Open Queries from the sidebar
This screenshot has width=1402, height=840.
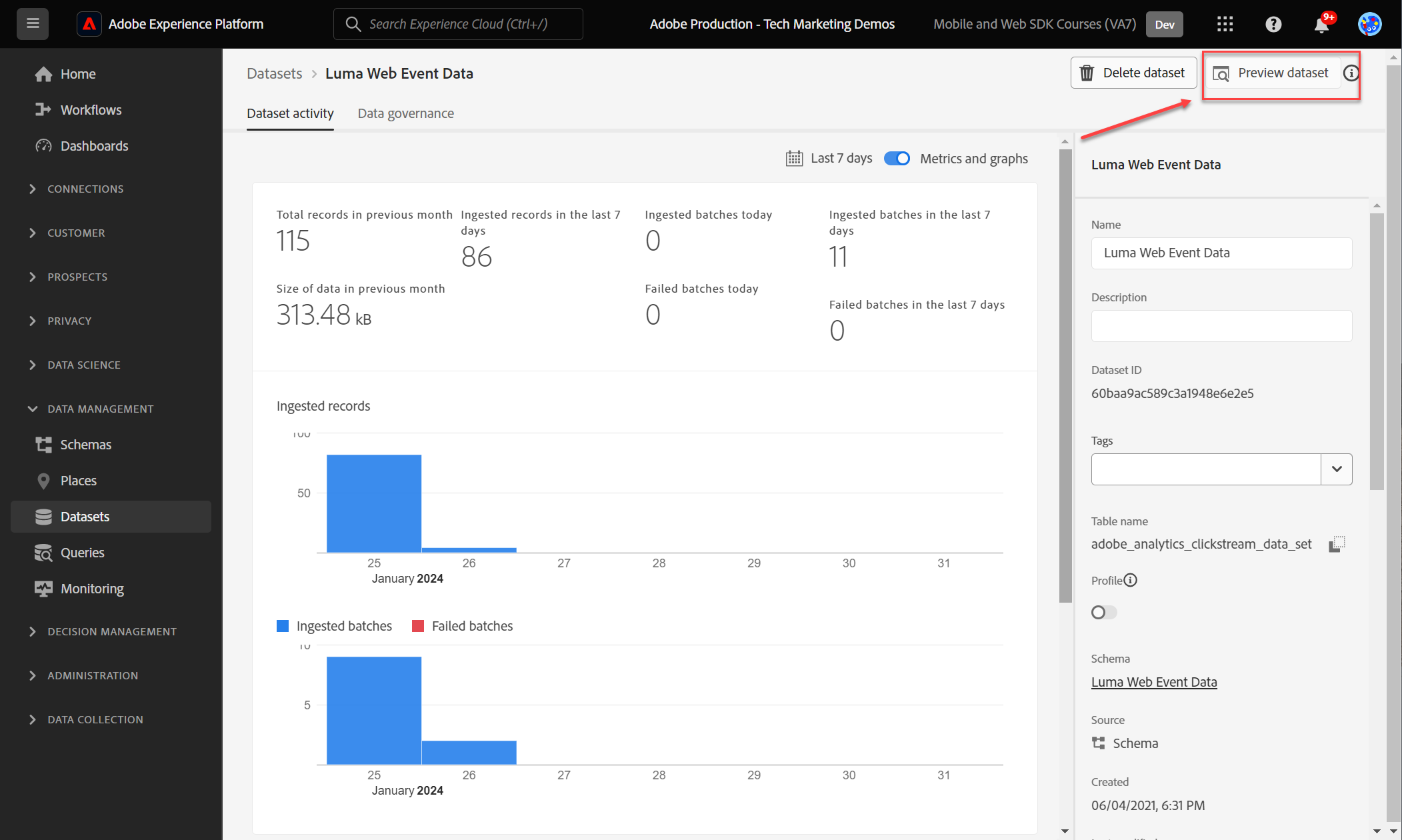click(82, 553)
